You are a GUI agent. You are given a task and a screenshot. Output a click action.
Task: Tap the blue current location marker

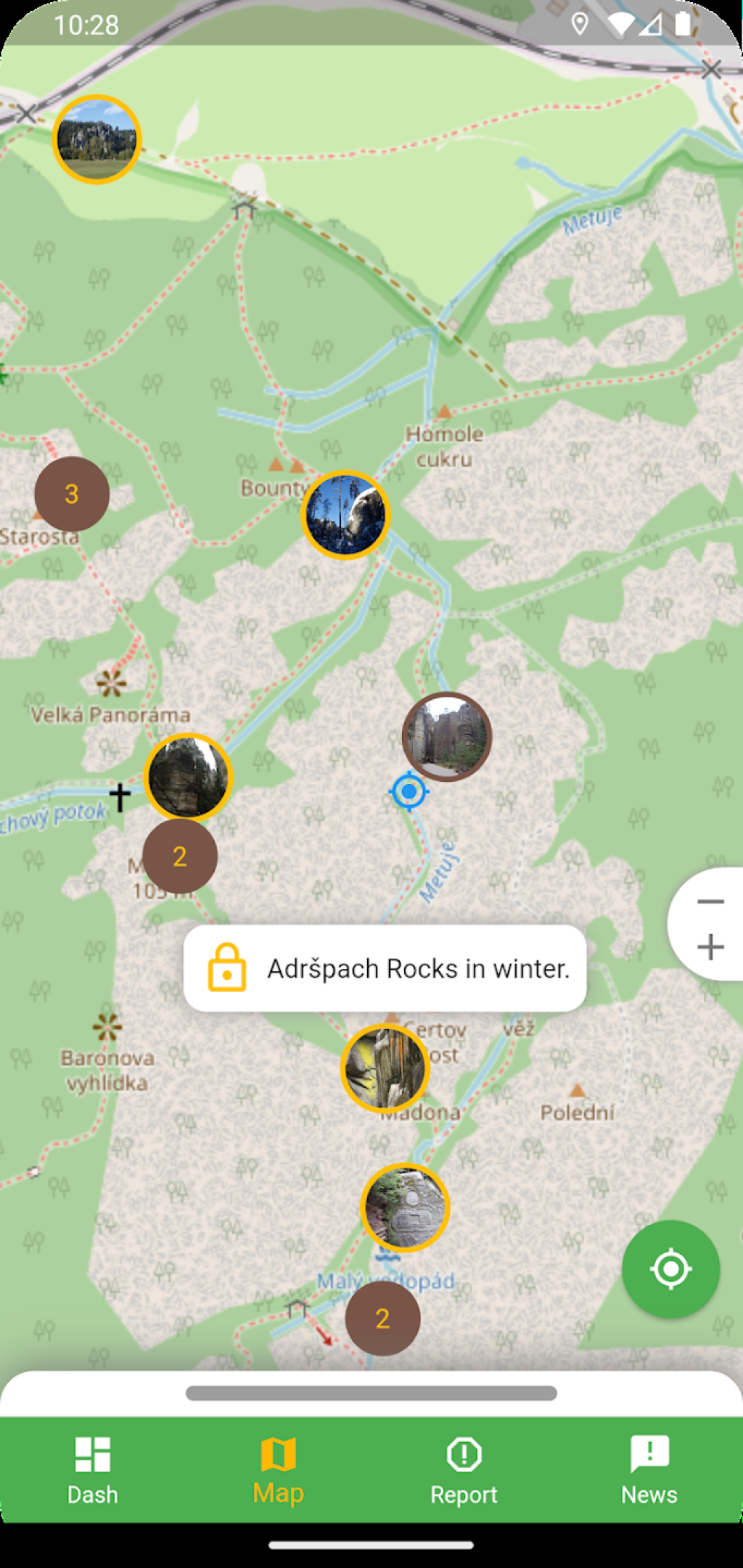(x=409, y=792)
